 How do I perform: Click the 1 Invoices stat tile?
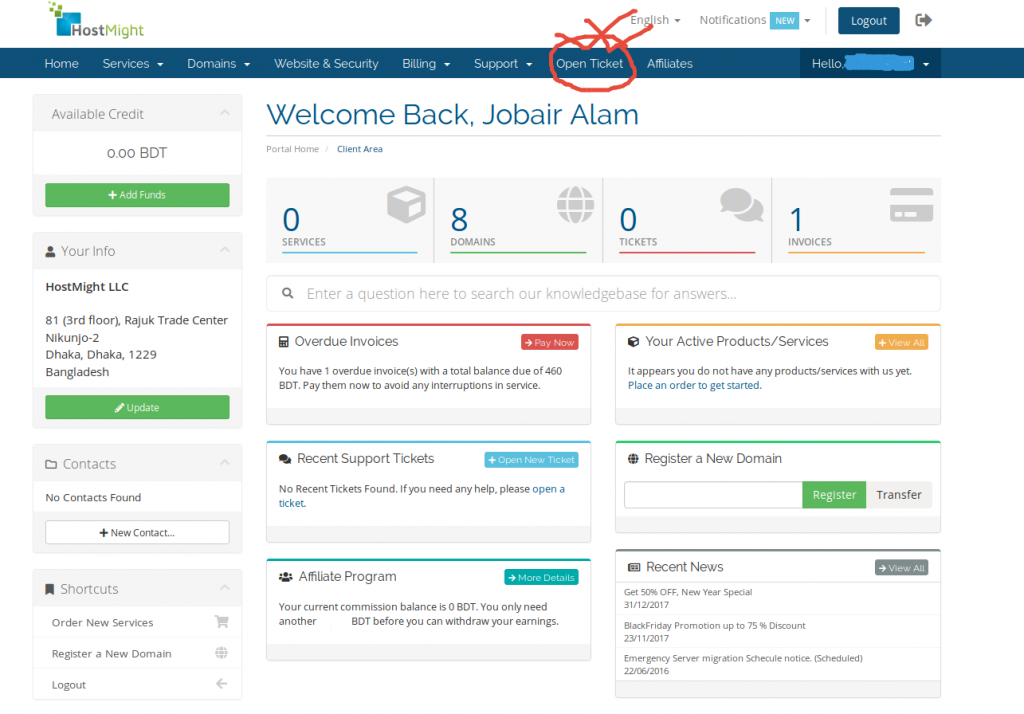click(857, 220)
